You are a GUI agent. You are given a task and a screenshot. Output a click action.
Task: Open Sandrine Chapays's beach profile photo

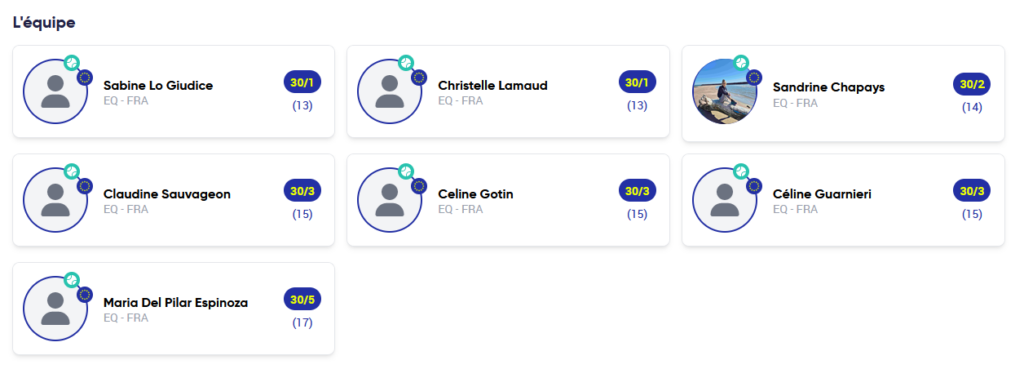click(725, 91)
